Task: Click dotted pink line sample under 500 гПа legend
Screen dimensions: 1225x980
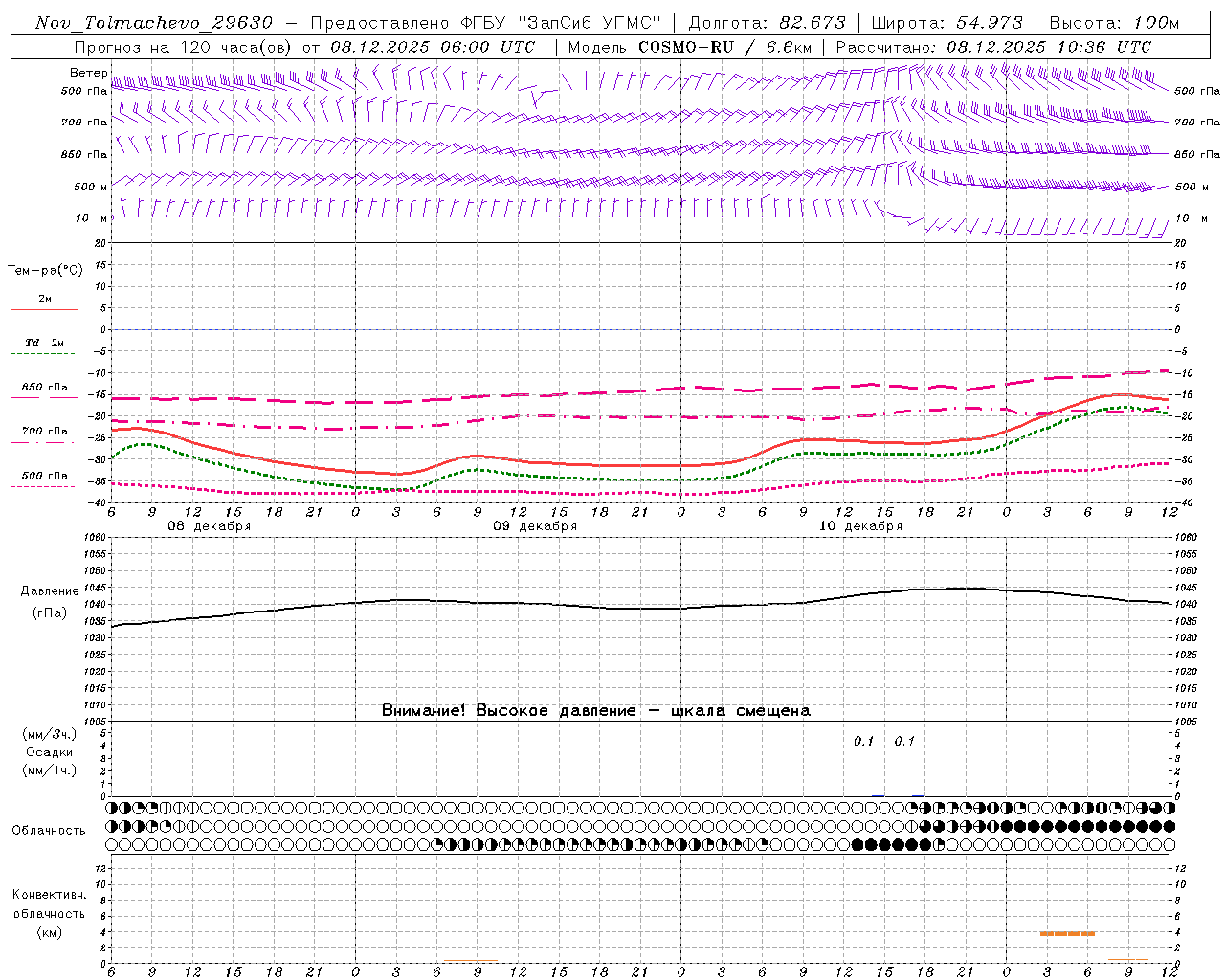Action: pos(44,486)
